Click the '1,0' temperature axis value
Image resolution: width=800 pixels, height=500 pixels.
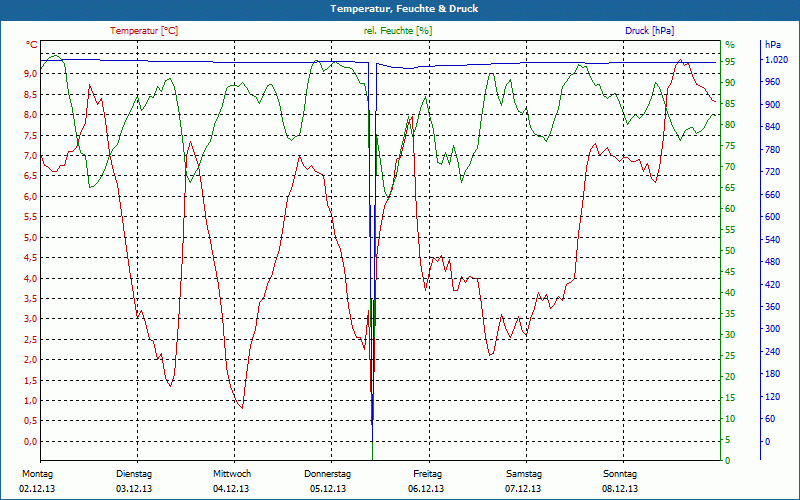point(31,401)
